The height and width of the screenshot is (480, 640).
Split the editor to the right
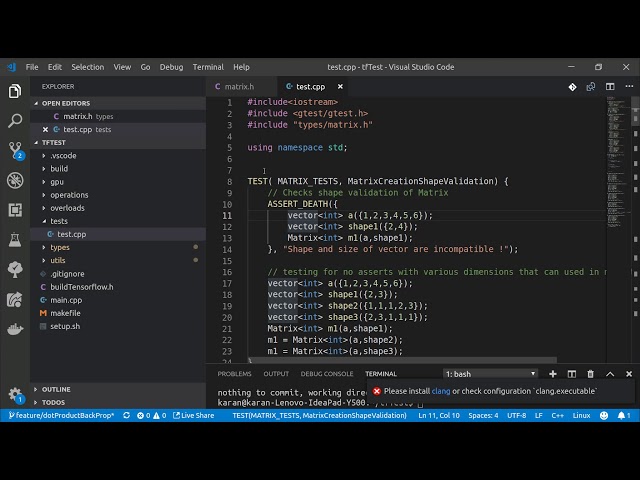[610, 87]
